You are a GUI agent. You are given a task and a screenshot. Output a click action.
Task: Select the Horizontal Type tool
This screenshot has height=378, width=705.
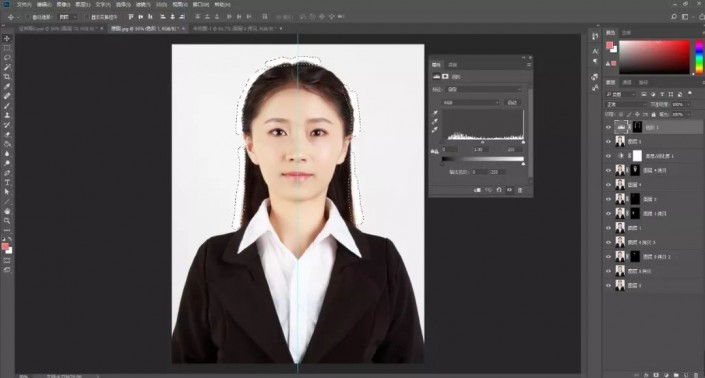coord(7,182)
